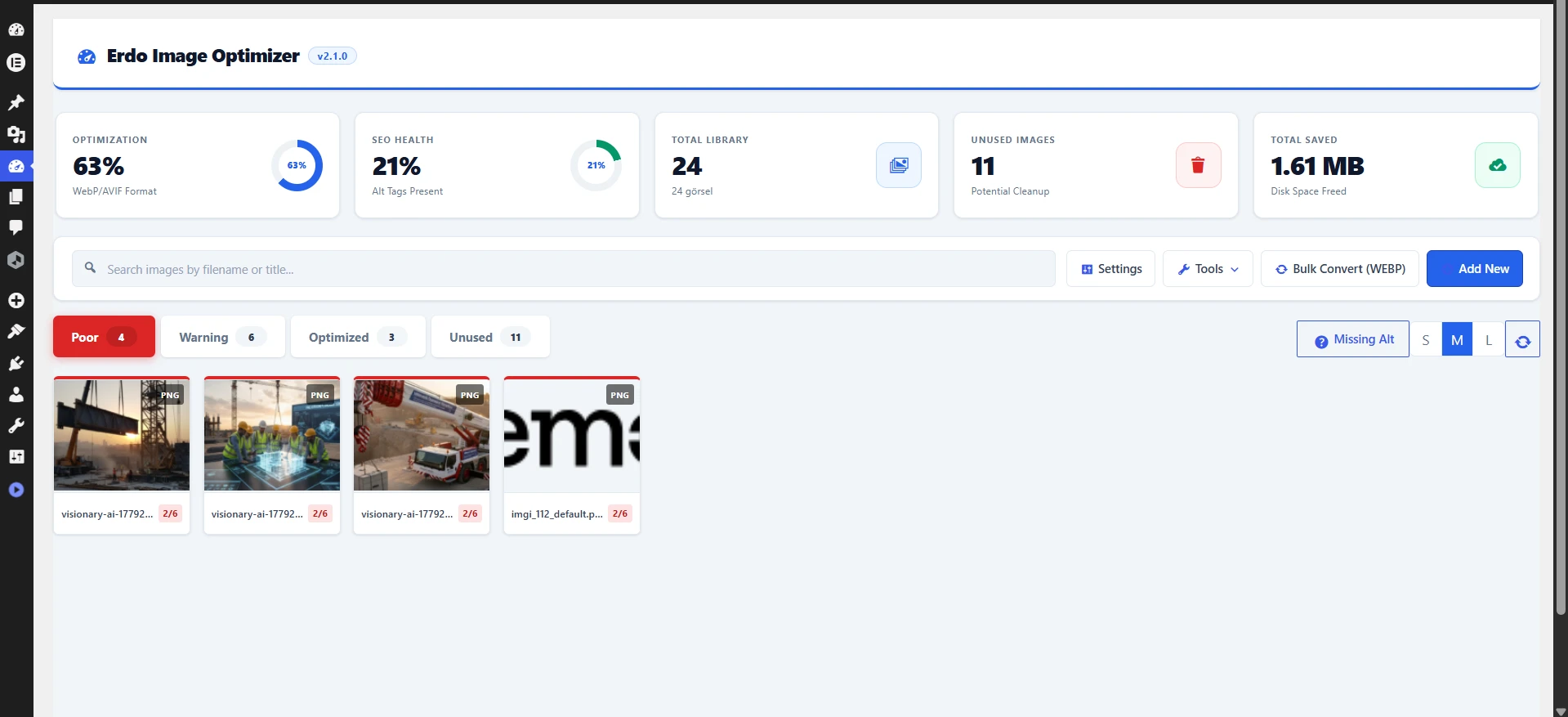Image resolution: width=1568 pixels, height=717 pixels.
Task: Open the construction workers hologram thumbnail
Action: click(272, 435)
